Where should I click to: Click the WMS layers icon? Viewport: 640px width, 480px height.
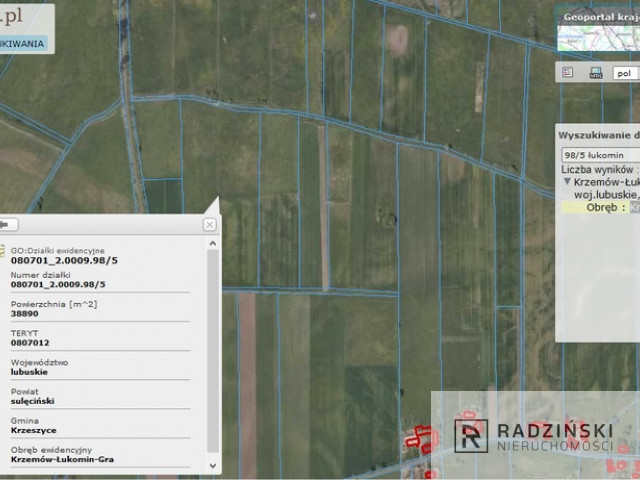[596, 73]
